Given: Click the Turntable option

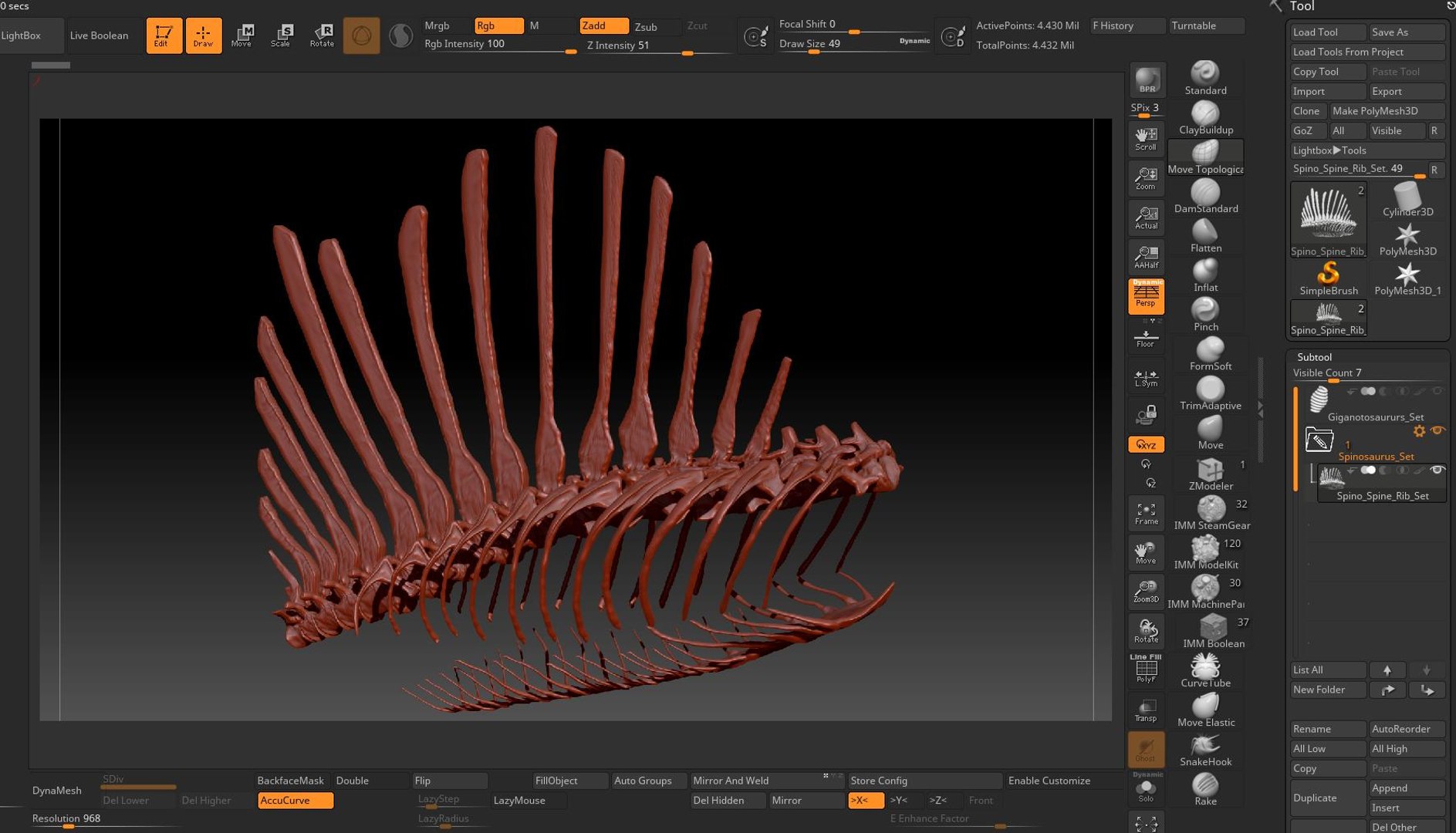Looking at the screenshot, I should [1207, 25].
